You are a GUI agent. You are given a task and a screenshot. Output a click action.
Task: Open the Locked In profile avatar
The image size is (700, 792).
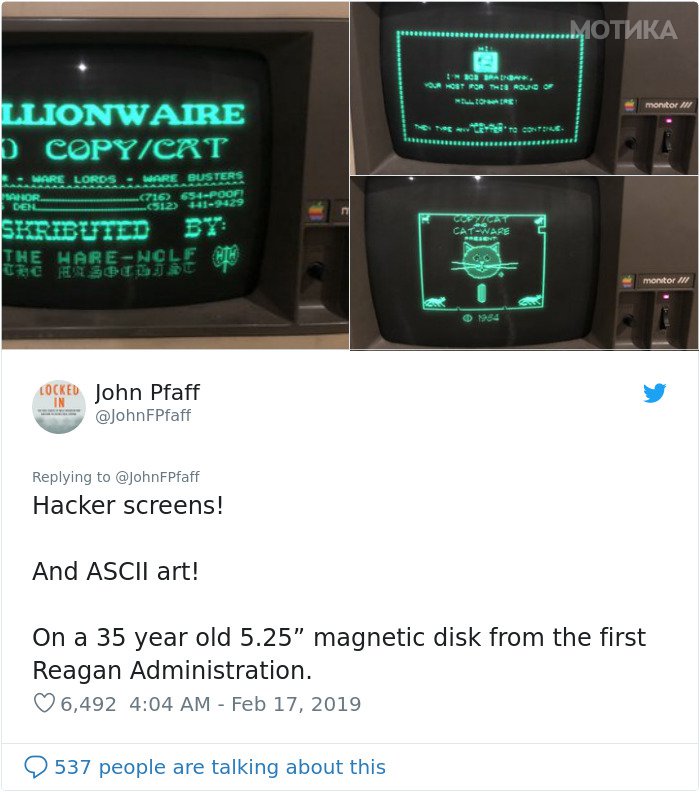click(x=59, y=407)
